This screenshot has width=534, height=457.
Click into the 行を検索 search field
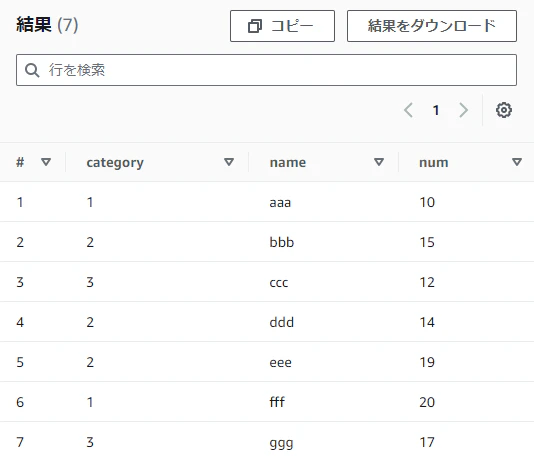pos(266,70)
